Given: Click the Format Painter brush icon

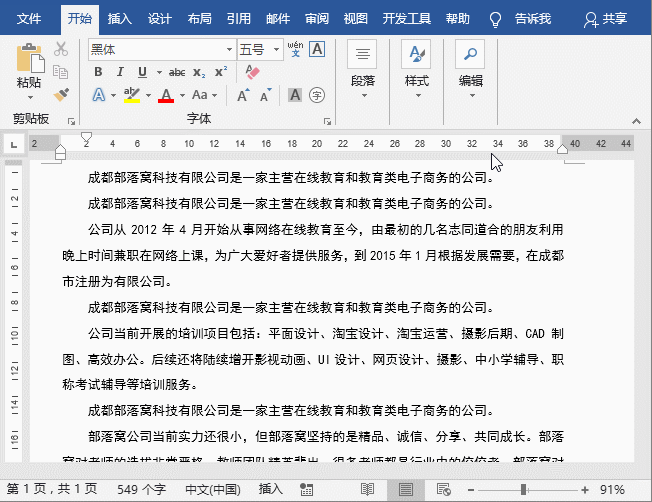Looking at the screenshot, I should point(60,94).
